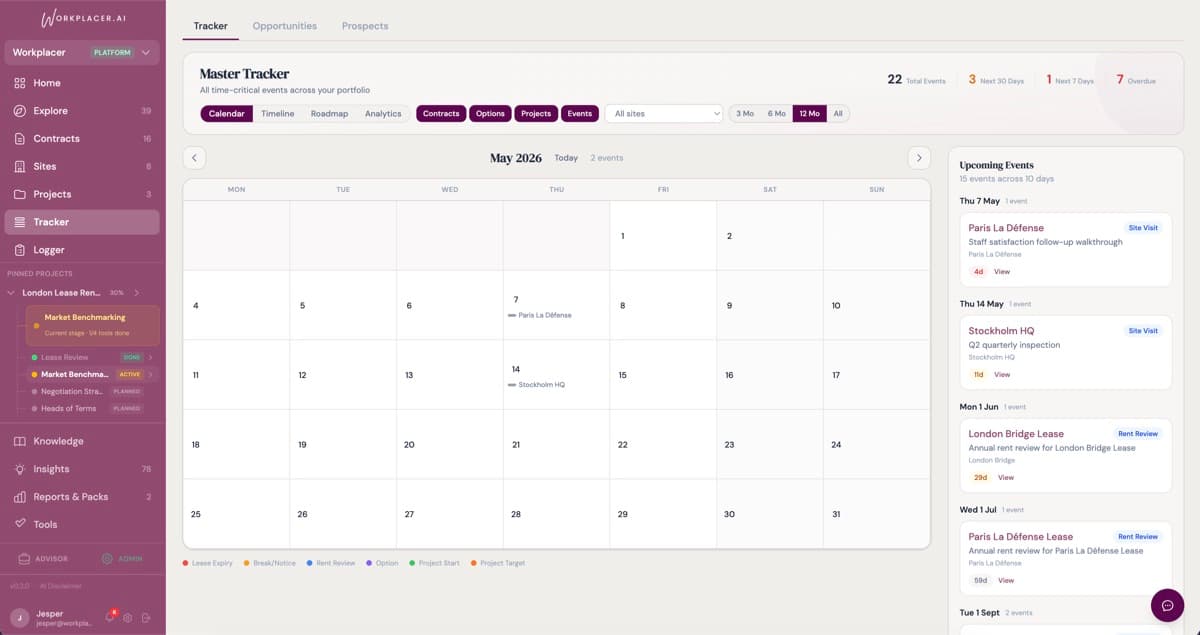
Task: Open the AI Disclaimer link
Action: point(62,586)
